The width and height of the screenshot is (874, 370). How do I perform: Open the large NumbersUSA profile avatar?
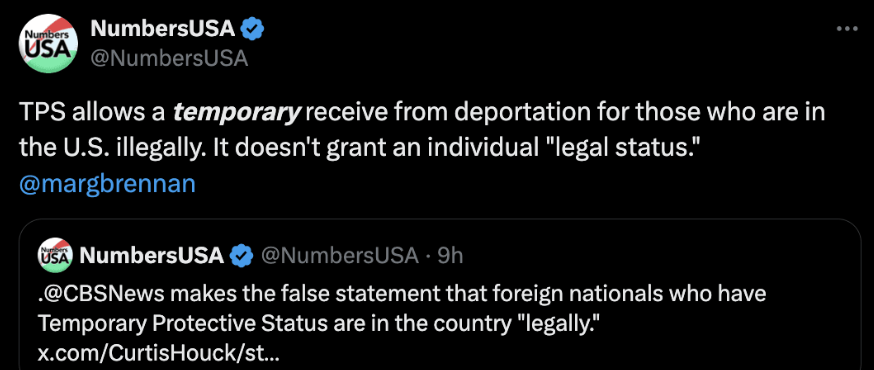coord(48,43)
